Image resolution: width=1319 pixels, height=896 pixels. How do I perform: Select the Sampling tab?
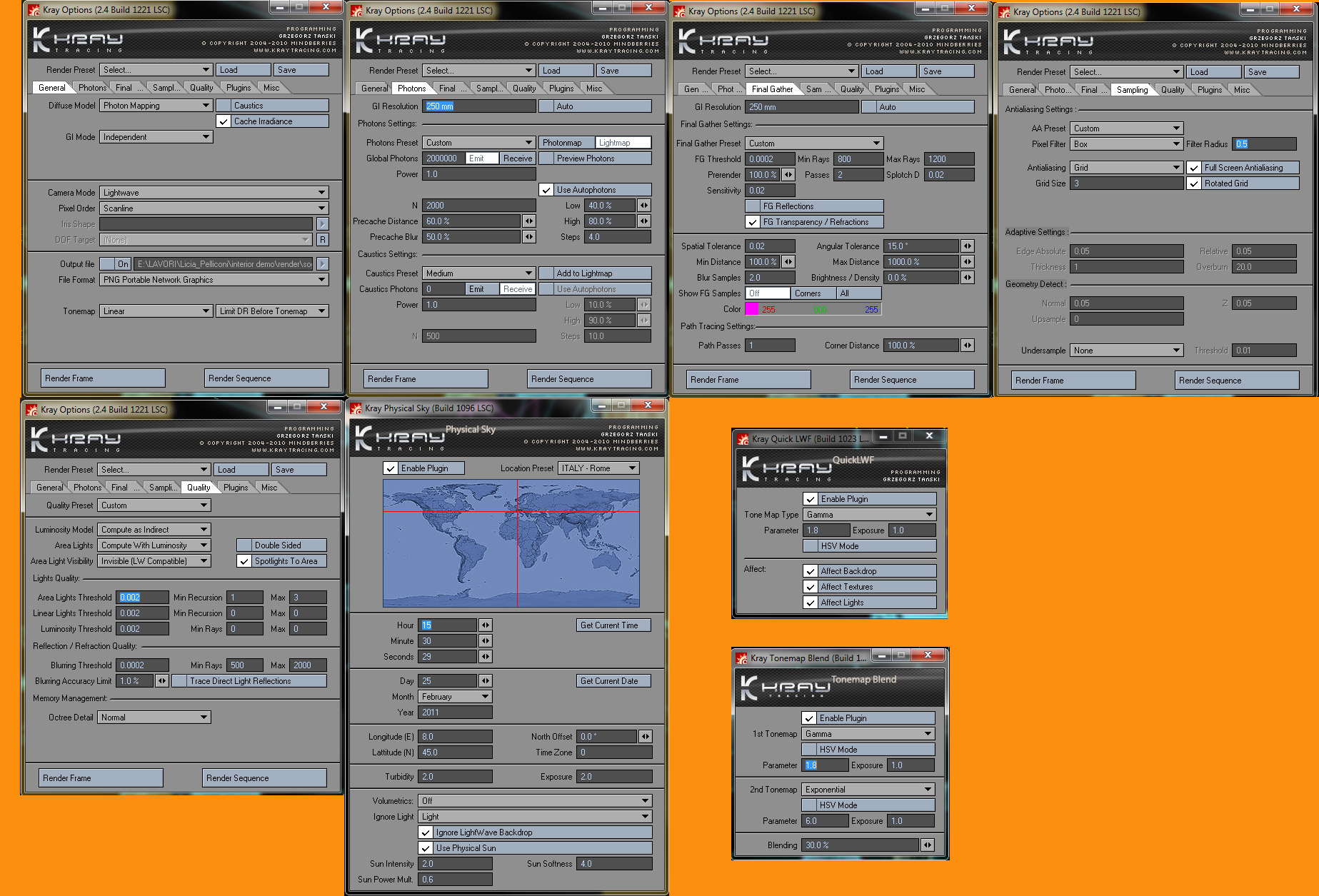pyautogui.click(x=1132, y=90)
